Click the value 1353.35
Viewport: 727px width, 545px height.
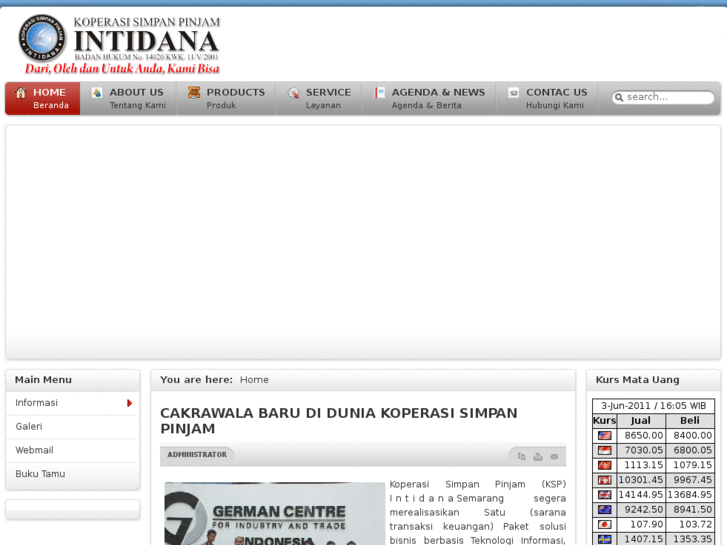(693, 539)
